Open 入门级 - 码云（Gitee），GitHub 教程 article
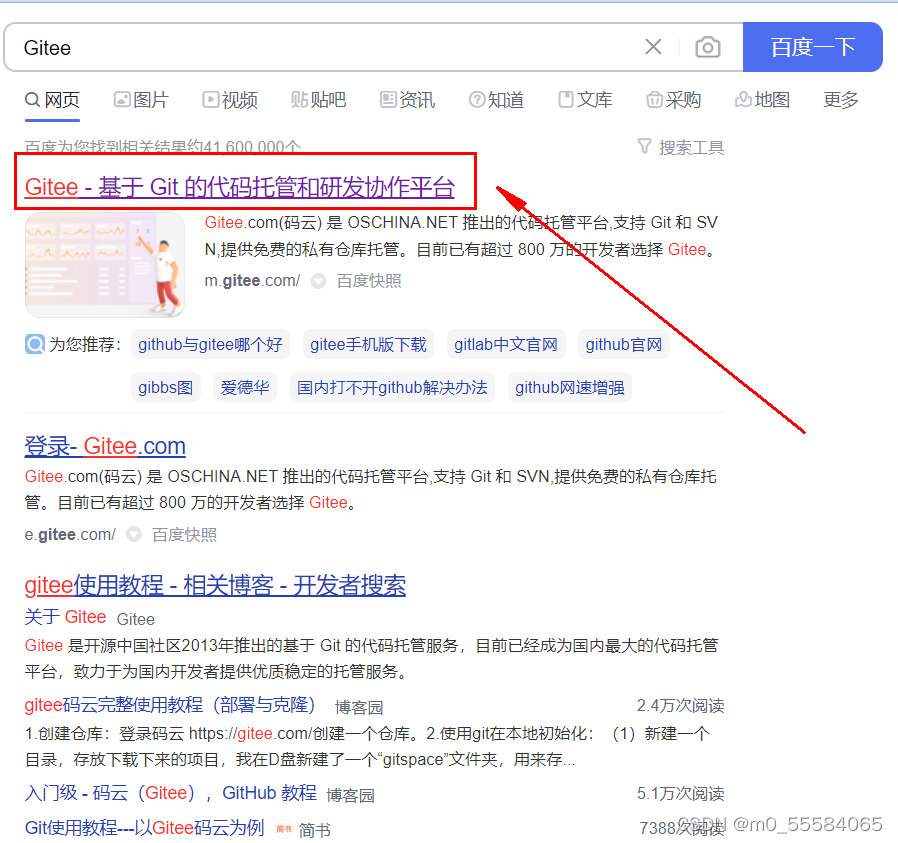Screen dimensions: 898x843 171,793
